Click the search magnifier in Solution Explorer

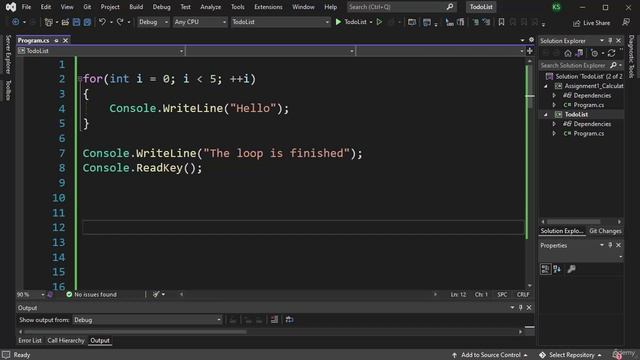point(613,65)
